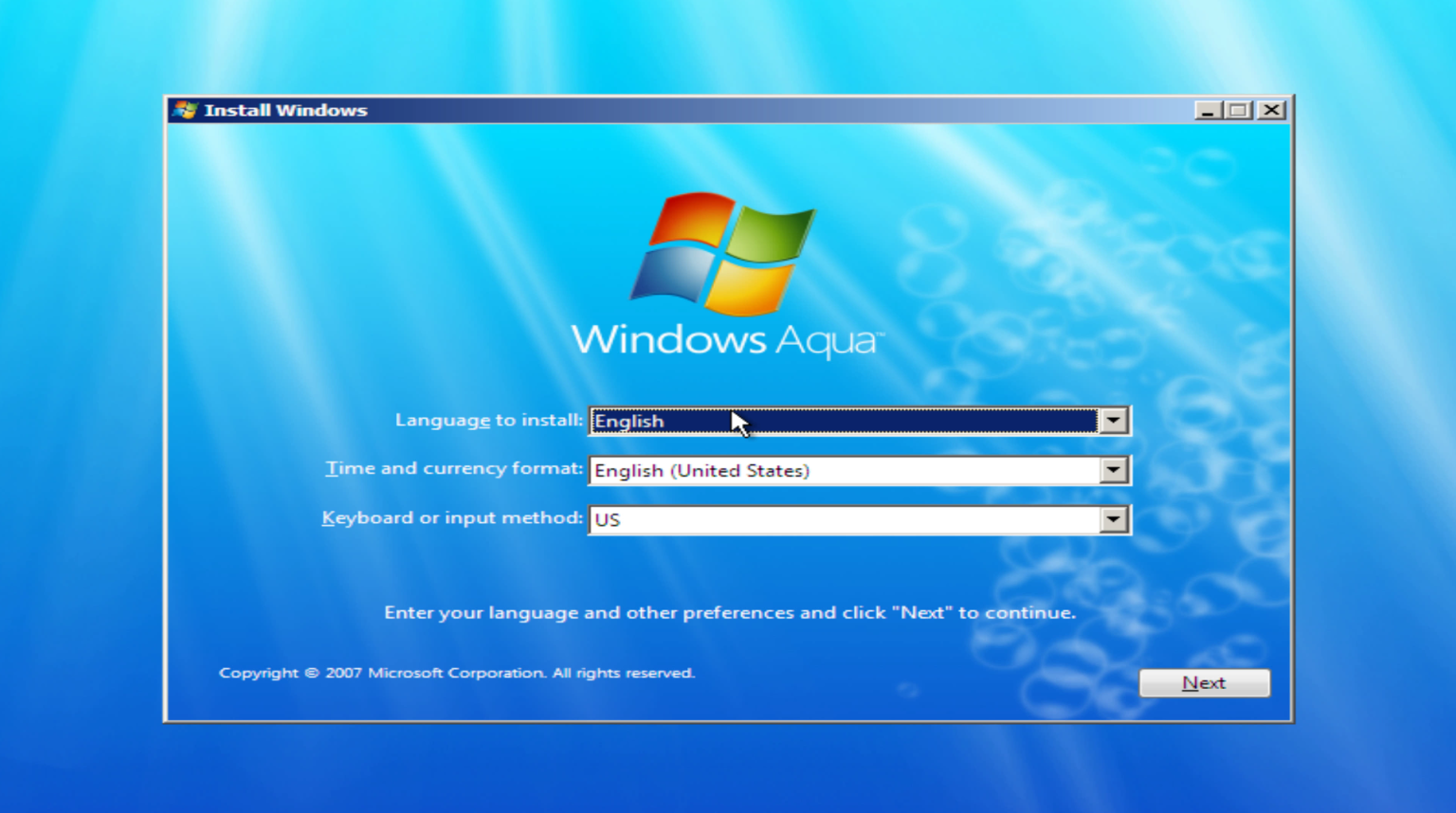Screen dimensions: 1456x813
Task: Click the instruction text about clicking Next
Action: [x=730, y=612]
